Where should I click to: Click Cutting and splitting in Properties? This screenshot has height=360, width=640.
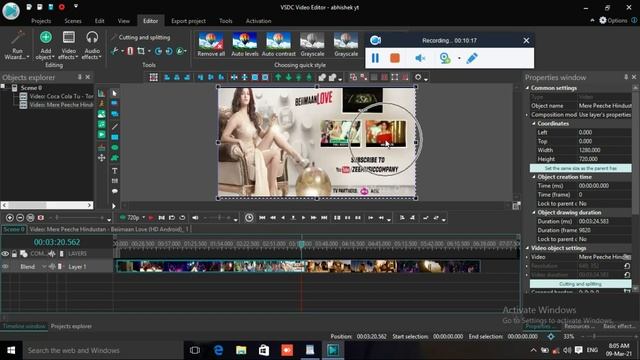(x=580, y=284)
